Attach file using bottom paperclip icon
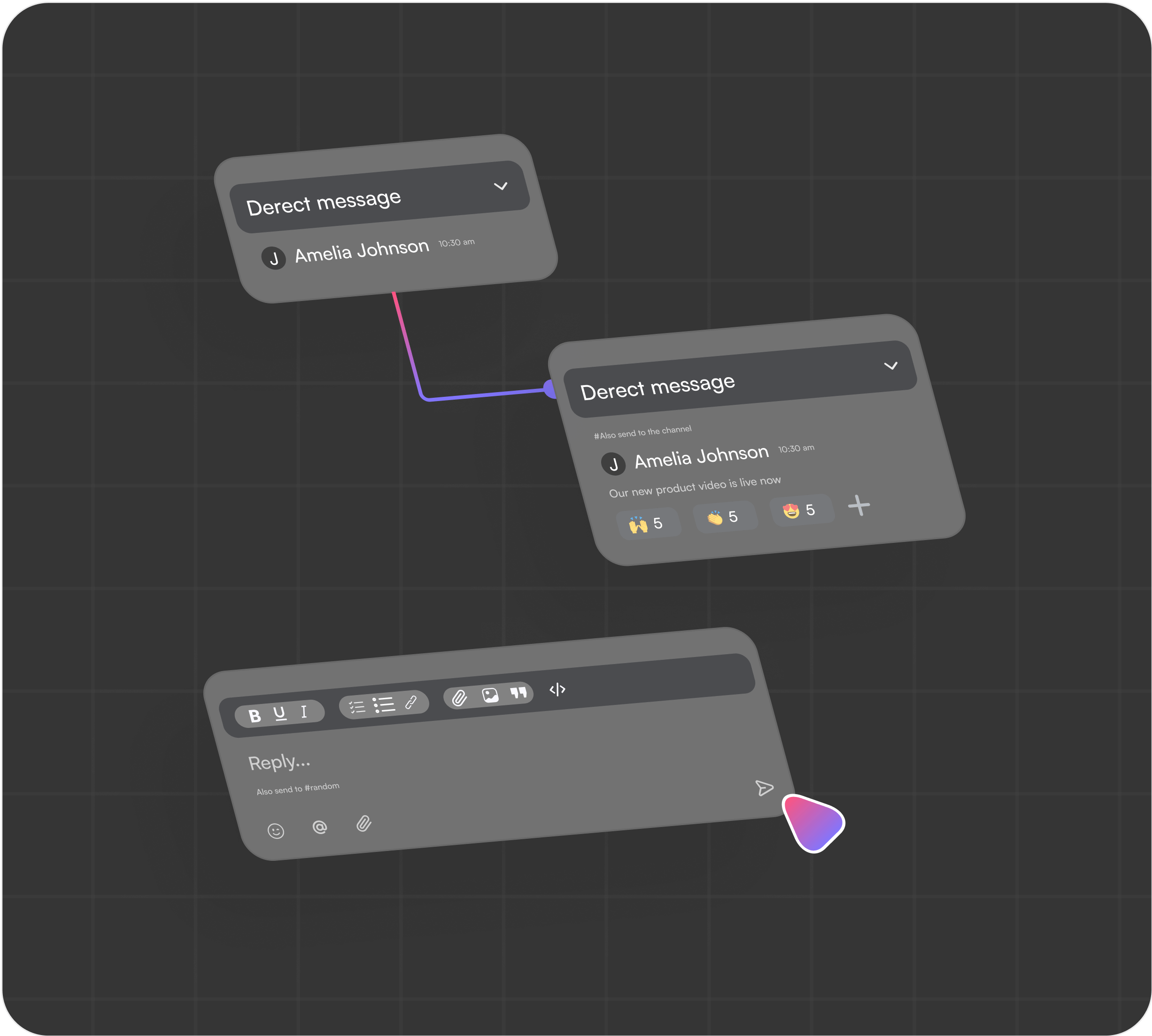The height and width of the screenshot is (1036, 1152). point(363,823)
